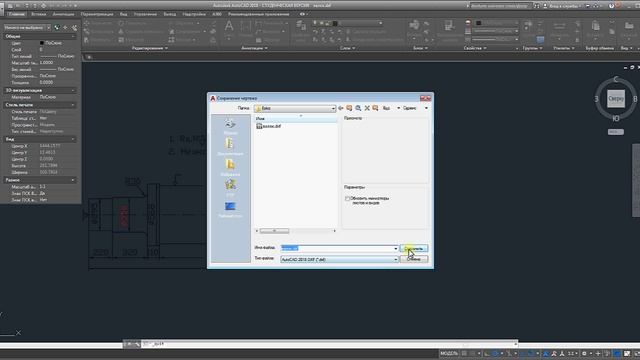
Task: Toggle the update sheet and view thumbnails checkbox
Action: 347,199
